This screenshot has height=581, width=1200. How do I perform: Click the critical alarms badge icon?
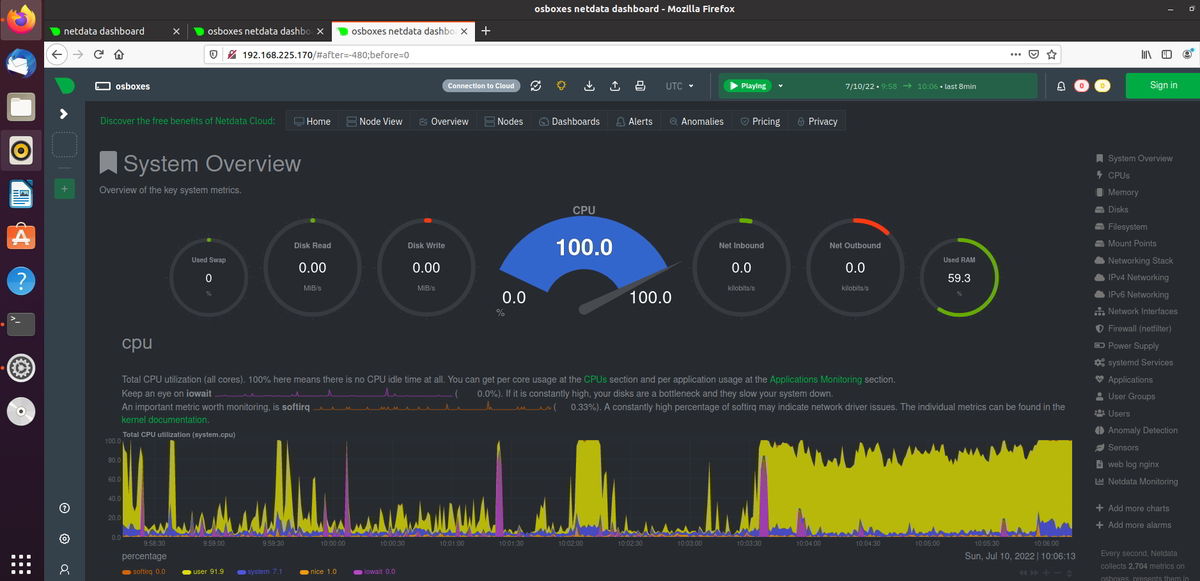[x=1081, y=86]
